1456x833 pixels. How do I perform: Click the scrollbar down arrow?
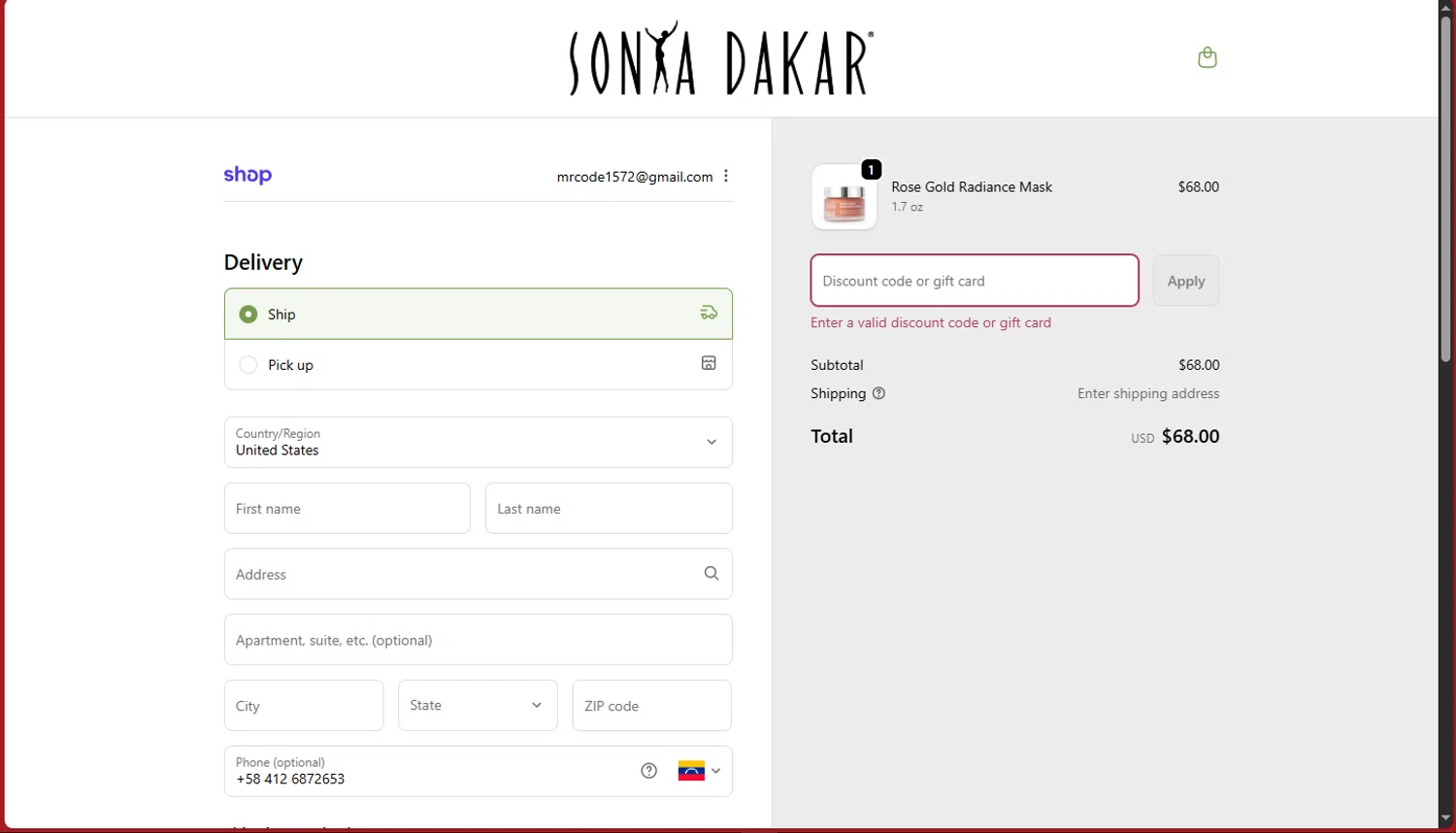tap(1446, 818)
